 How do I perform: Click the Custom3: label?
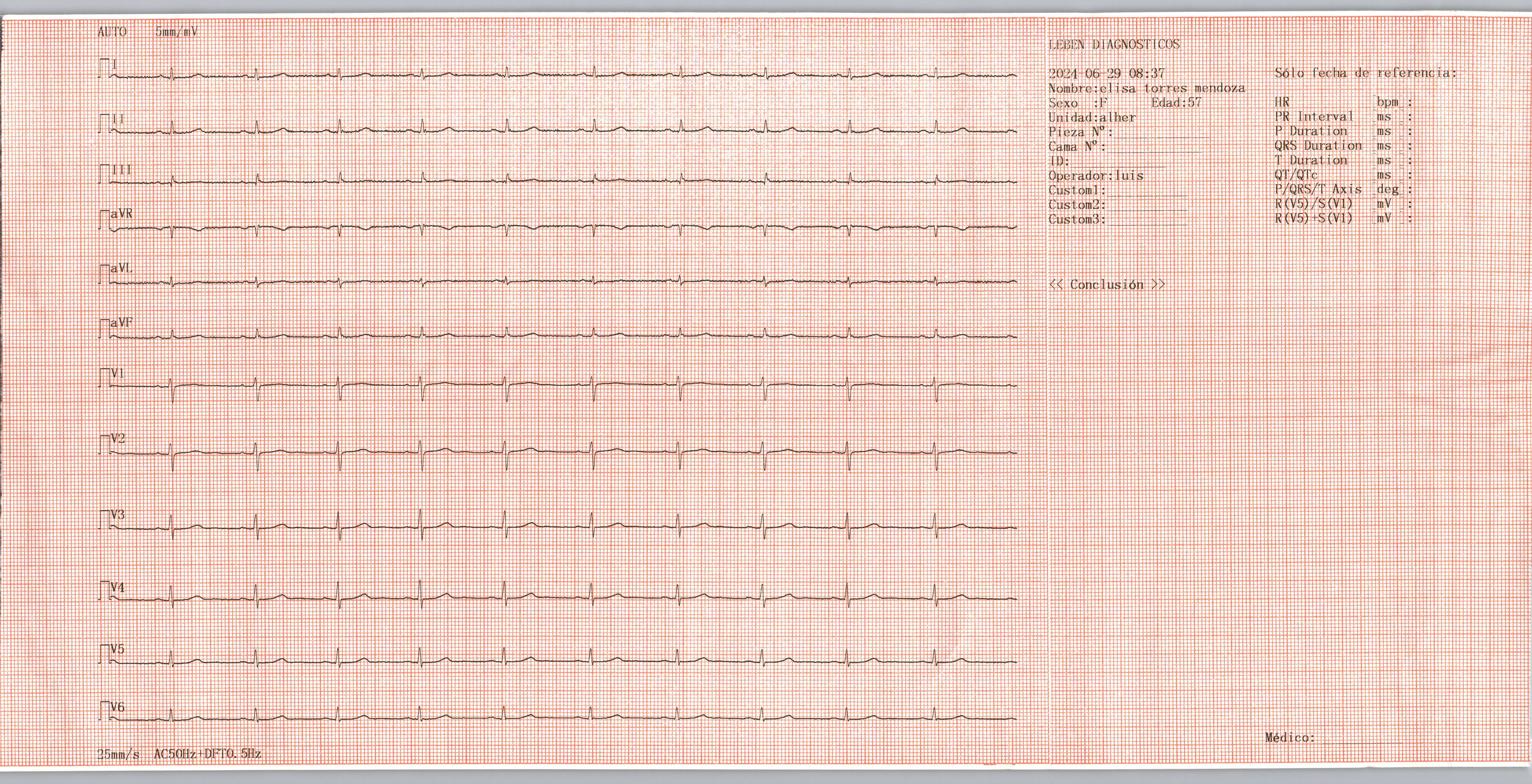click(1077, 219)
